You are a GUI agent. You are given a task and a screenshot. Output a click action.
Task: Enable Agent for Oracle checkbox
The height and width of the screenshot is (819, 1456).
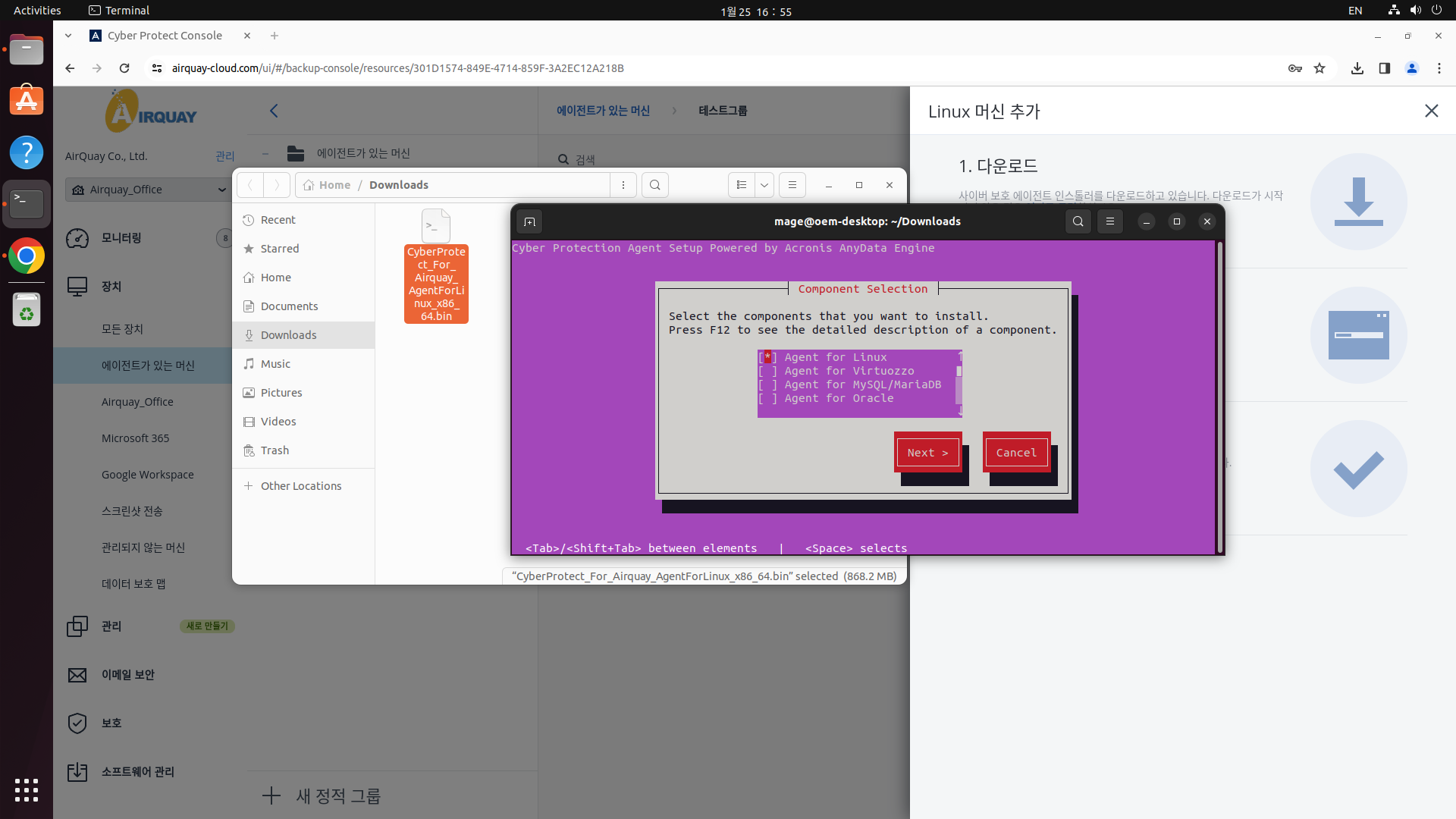coord(767,398)
